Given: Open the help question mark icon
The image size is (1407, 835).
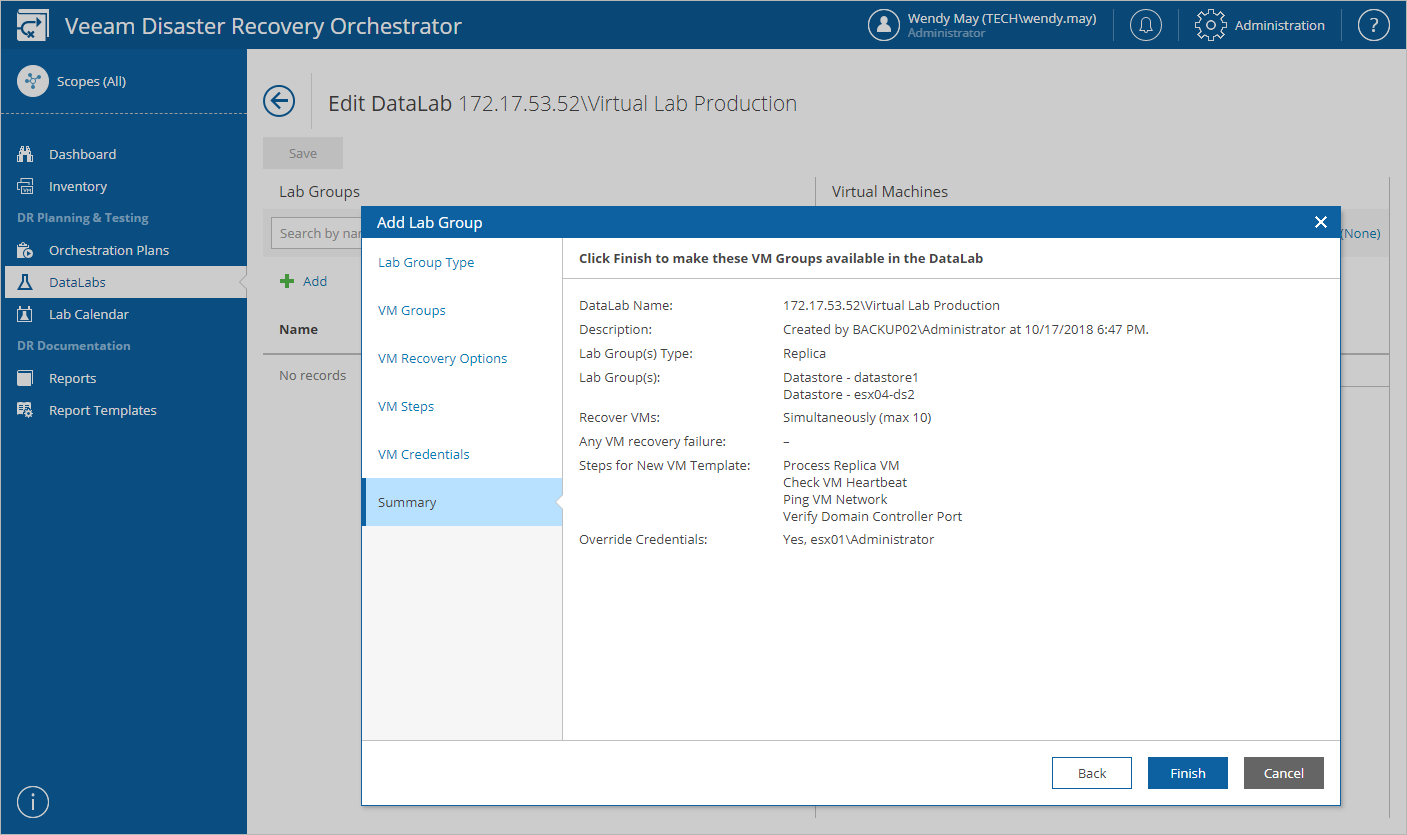Looking at the screenshot, I should [1374, 25].
